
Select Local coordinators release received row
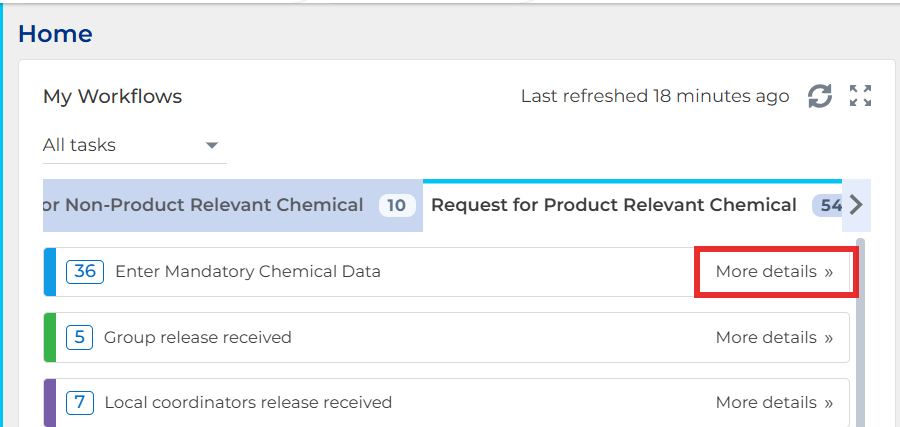[447, 403]
